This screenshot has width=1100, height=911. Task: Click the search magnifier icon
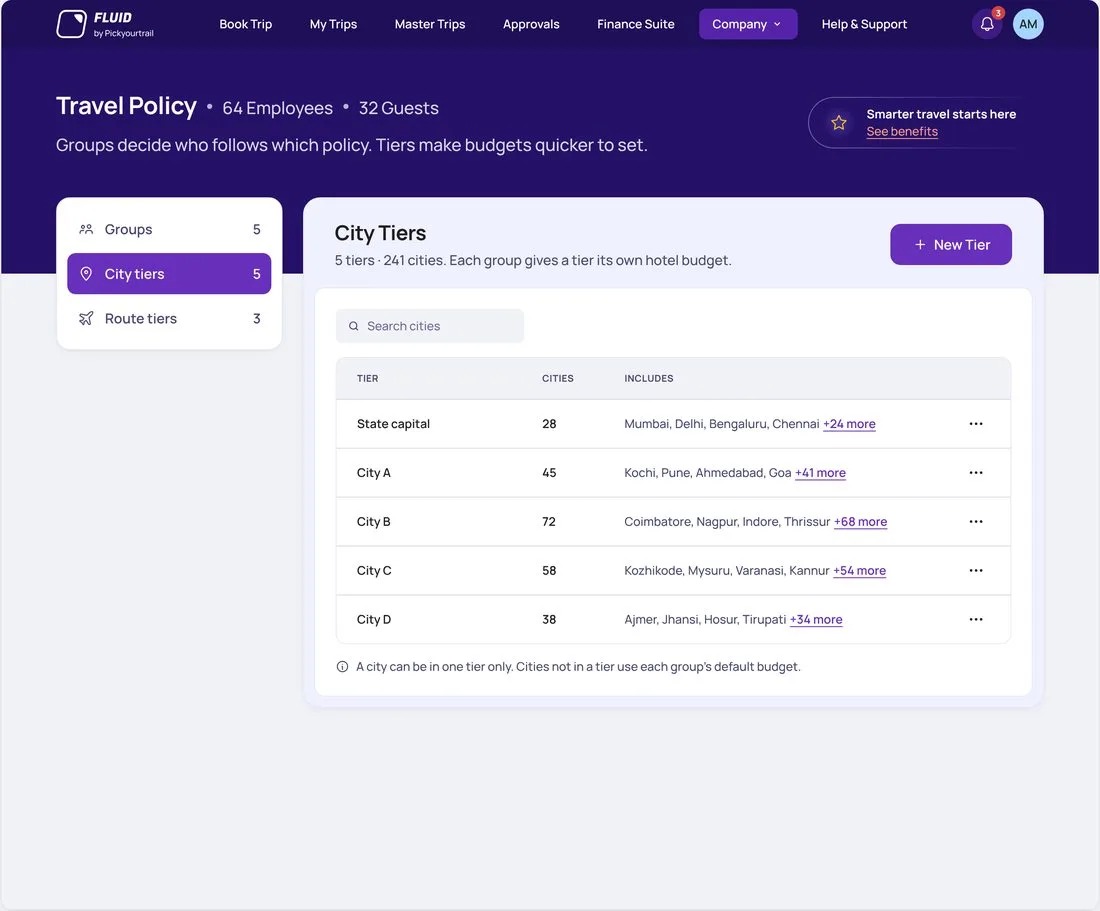pyautogui.click(x=354, y=326)
